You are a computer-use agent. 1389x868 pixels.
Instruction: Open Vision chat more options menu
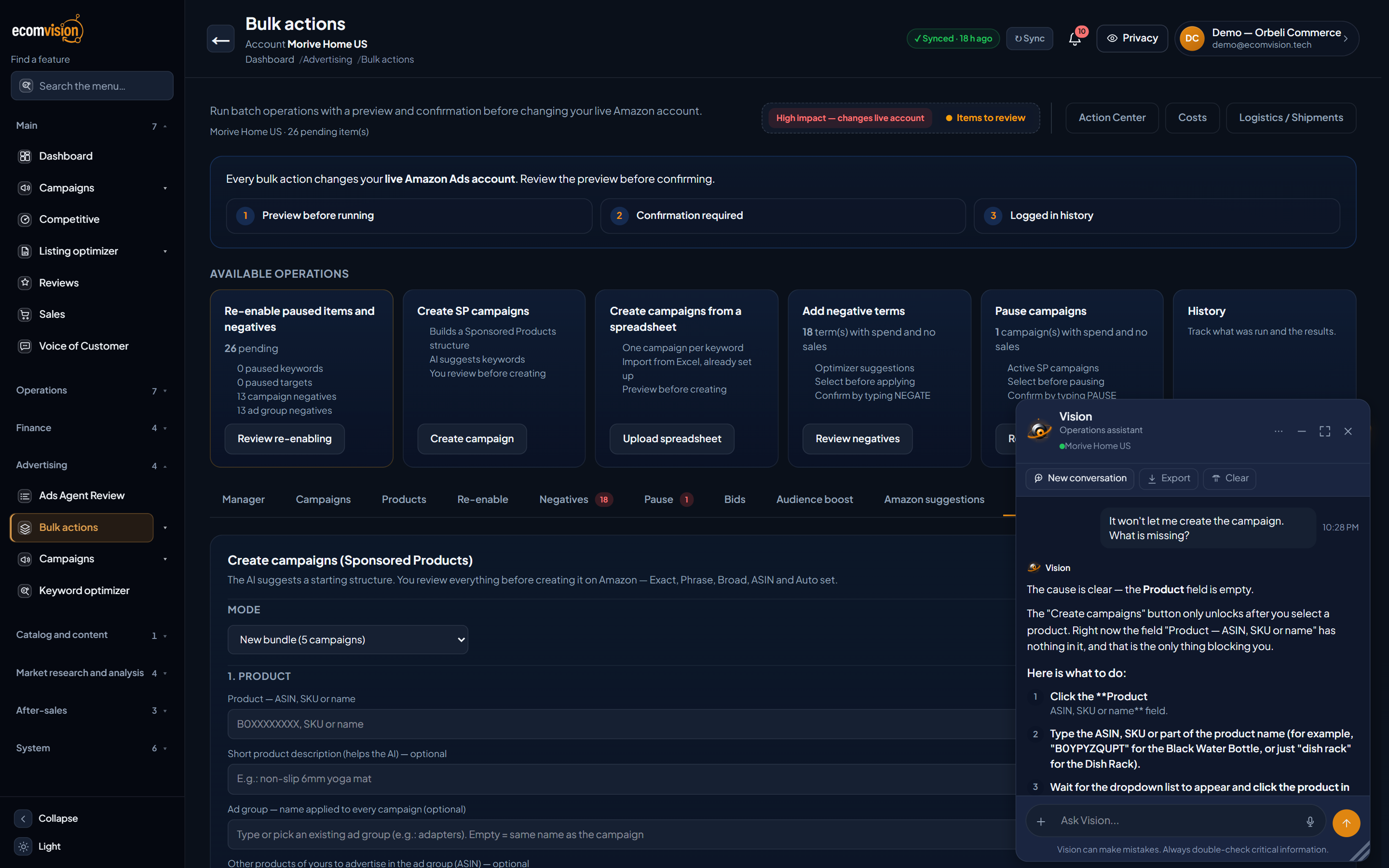(1278, 431)
